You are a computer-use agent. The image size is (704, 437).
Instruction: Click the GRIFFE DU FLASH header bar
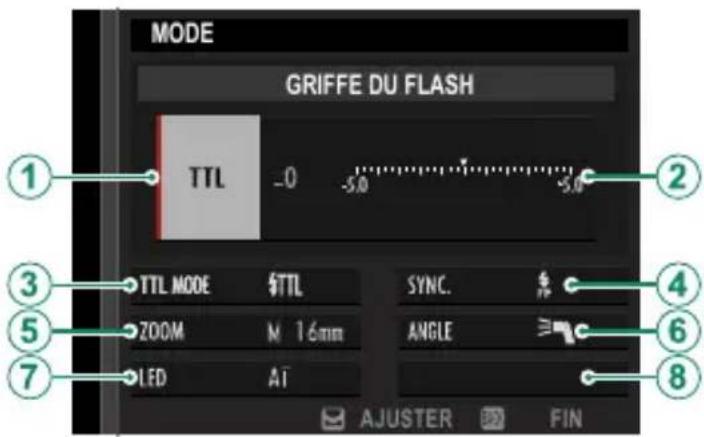376,84
